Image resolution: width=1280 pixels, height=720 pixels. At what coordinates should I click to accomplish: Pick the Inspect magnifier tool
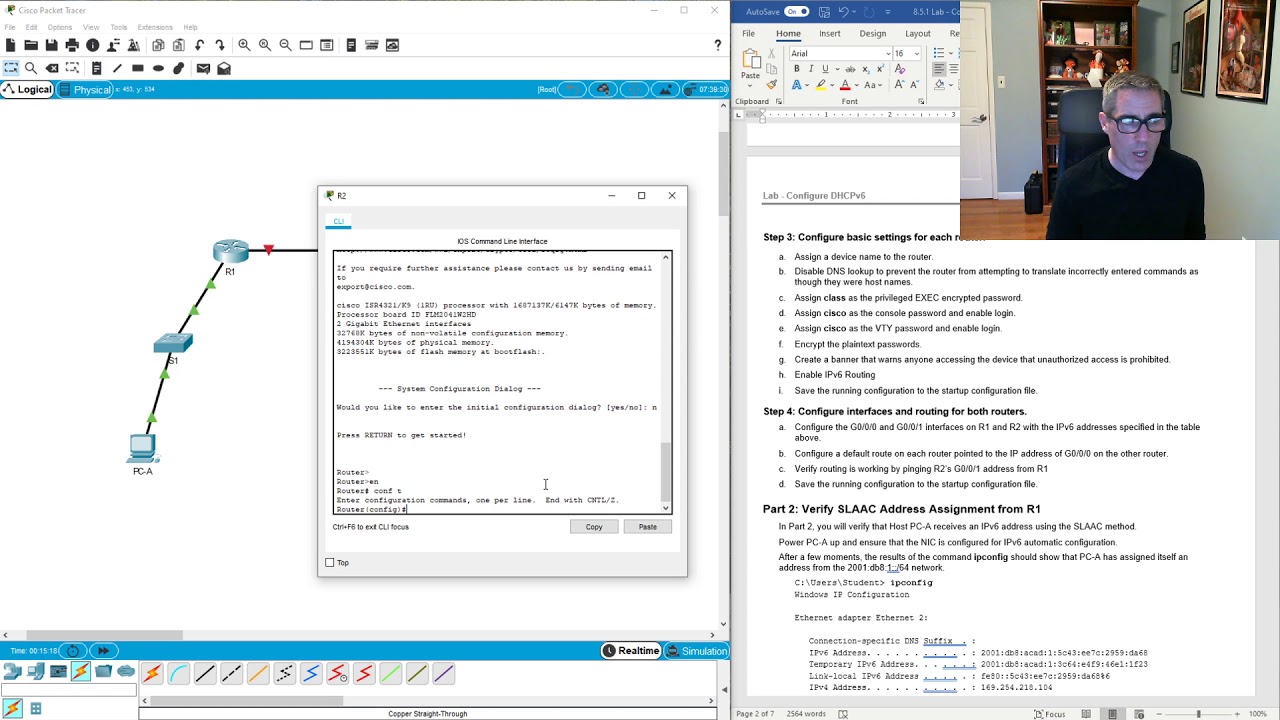[31, 68]
